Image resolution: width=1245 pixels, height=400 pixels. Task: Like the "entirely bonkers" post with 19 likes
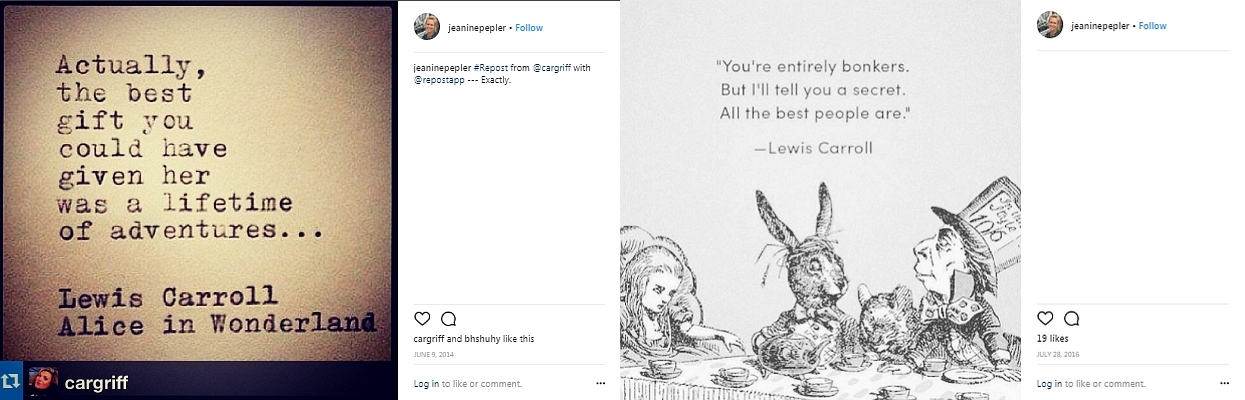pos(1045,319)
